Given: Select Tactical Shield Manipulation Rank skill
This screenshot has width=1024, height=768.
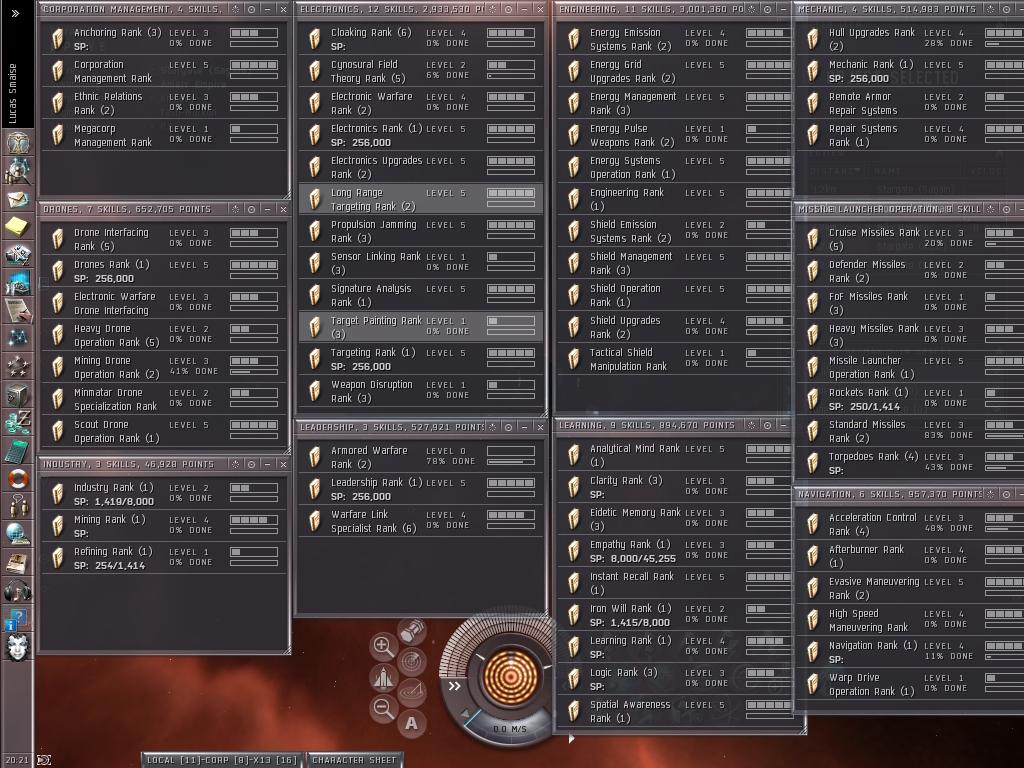Looking at the screenshot, I should point(675,359).
